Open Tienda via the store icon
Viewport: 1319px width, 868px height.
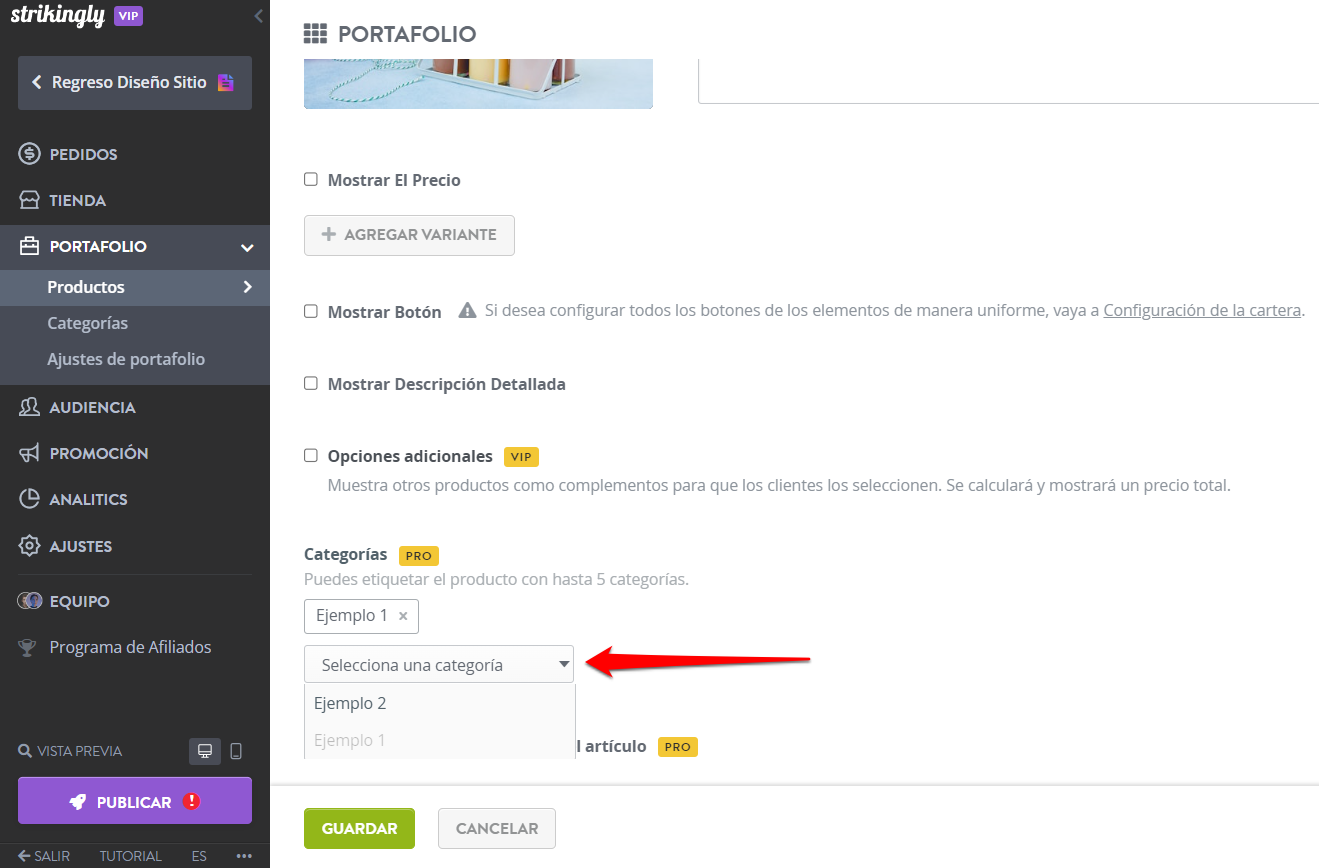[x=30, y=200]
